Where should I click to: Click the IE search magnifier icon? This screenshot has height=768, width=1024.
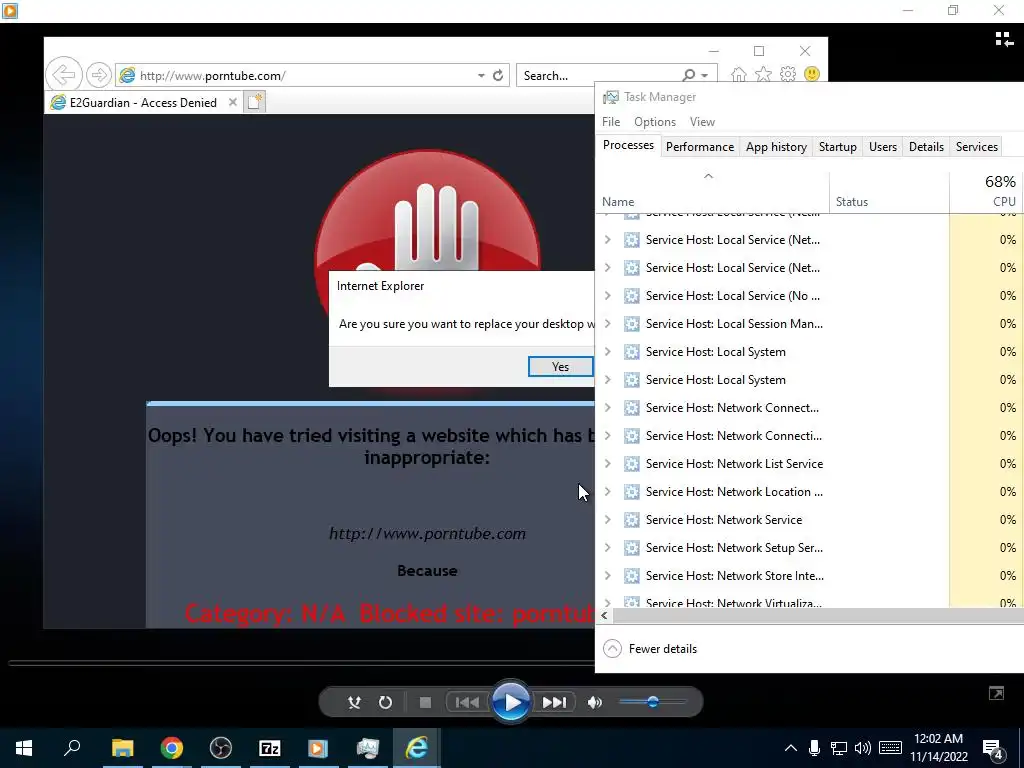689,76
